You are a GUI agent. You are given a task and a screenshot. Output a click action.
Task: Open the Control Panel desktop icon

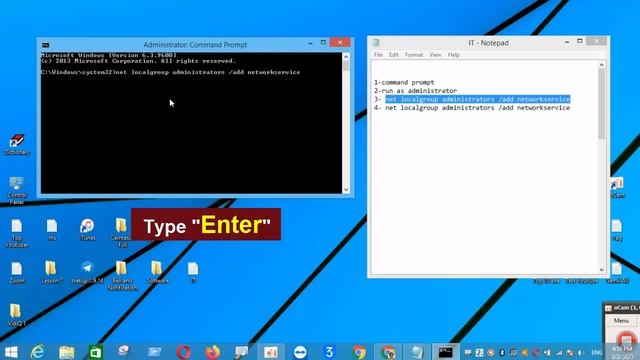pyautogui.click(x=17, y=190)
